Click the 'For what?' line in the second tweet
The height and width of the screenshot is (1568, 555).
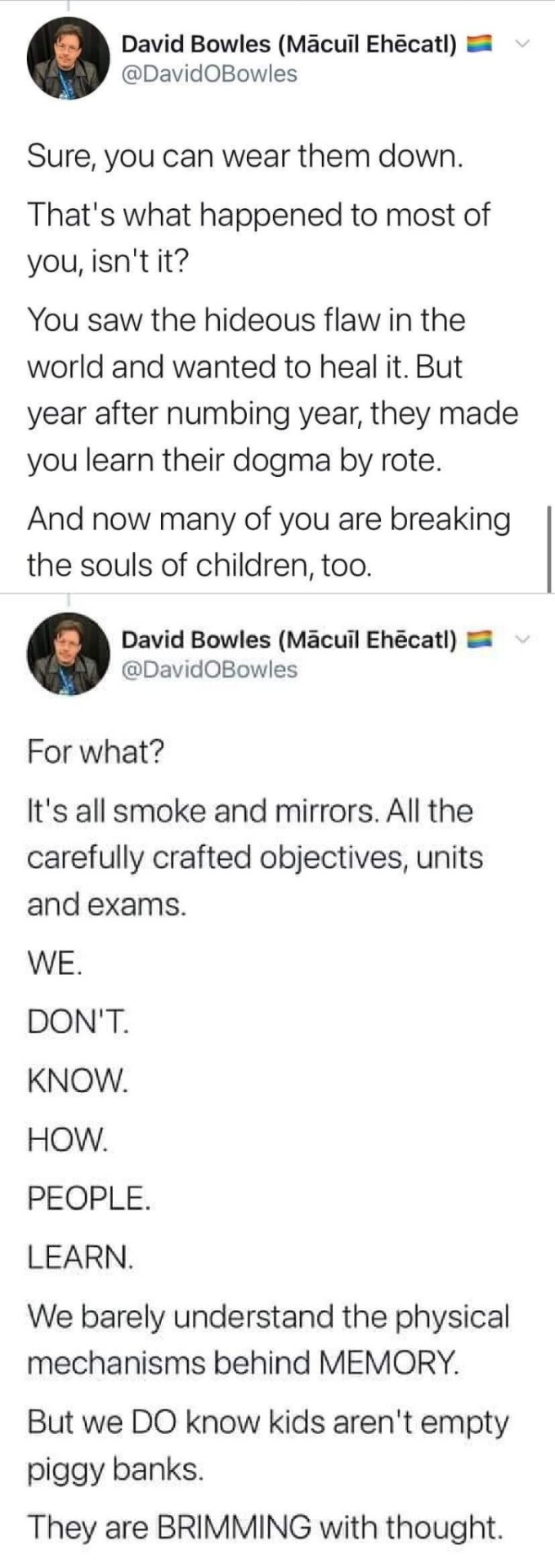(96, 751)
